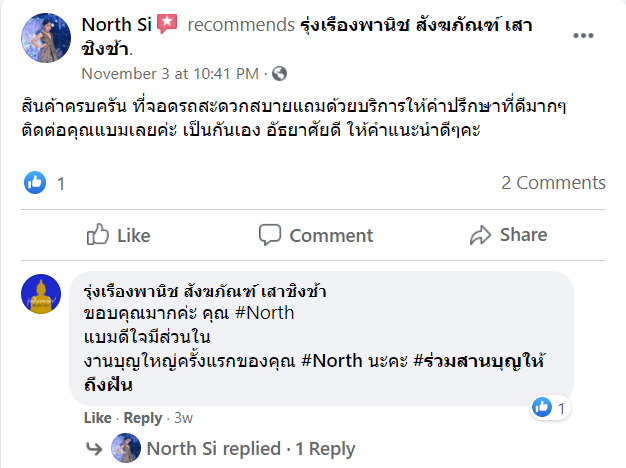Open the 2 Comments link

point(553,183)
